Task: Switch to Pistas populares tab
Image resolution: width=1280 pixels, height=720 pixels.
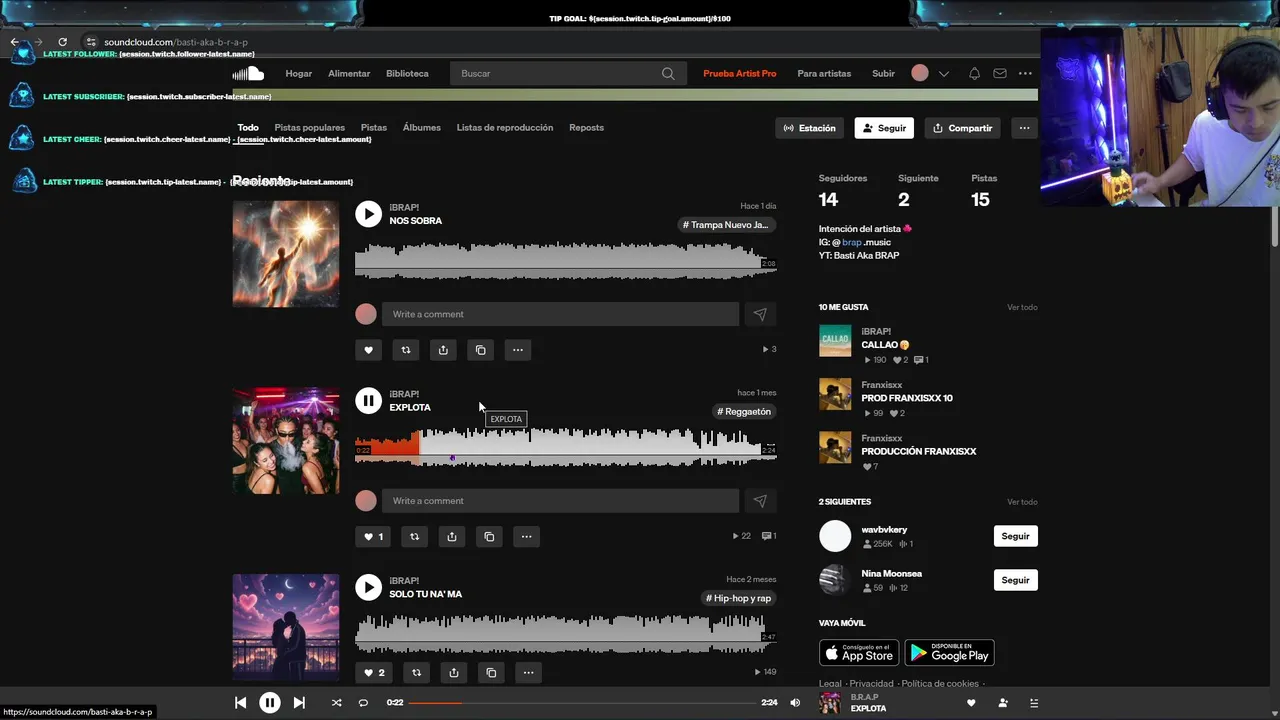Action: 310,128
